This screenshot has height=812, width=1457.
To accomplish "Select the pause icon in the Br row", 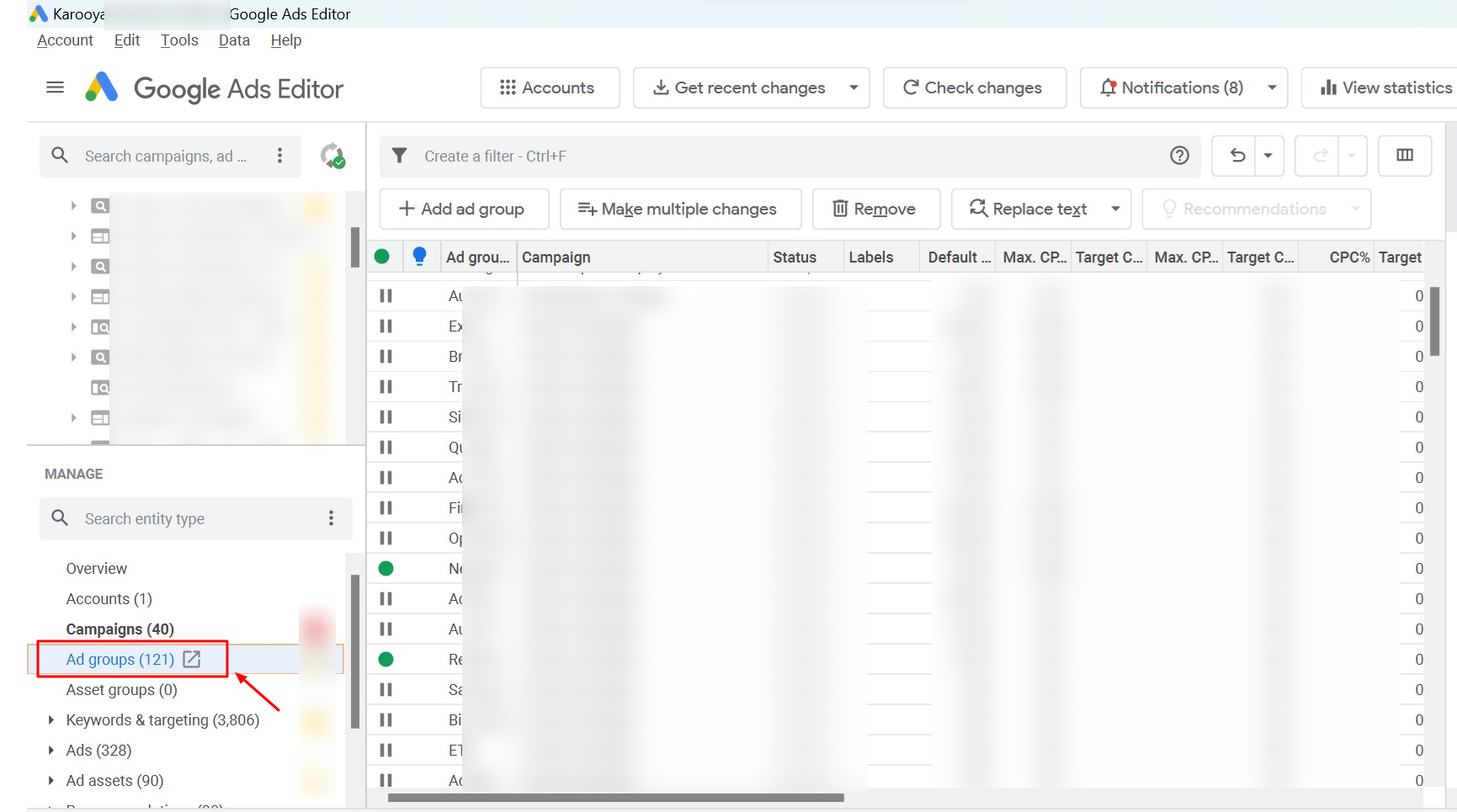I will pos(386,357).
